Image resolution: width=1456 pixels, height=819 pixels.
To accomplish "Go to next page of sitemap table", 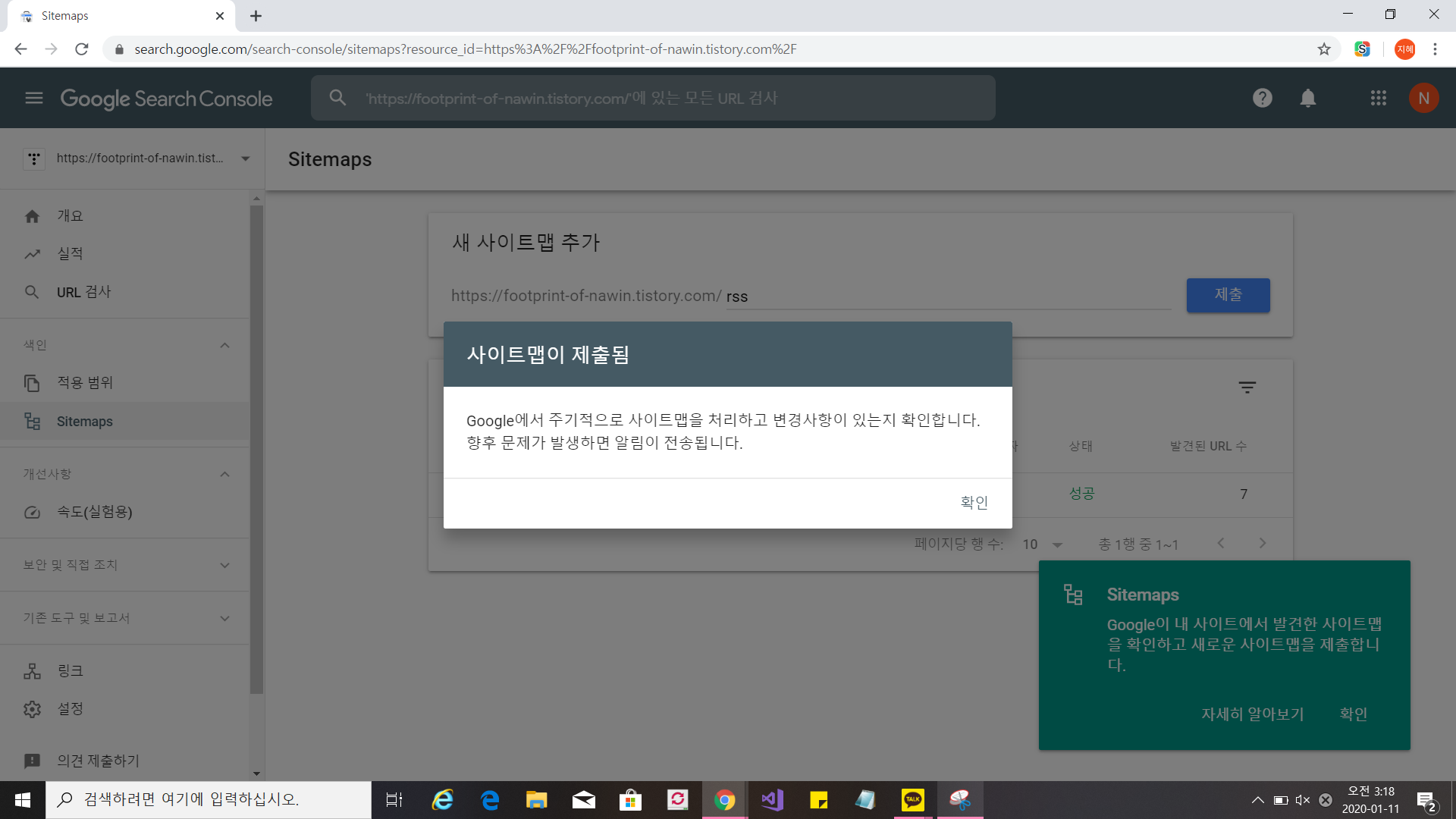I will pos(1263,543).
